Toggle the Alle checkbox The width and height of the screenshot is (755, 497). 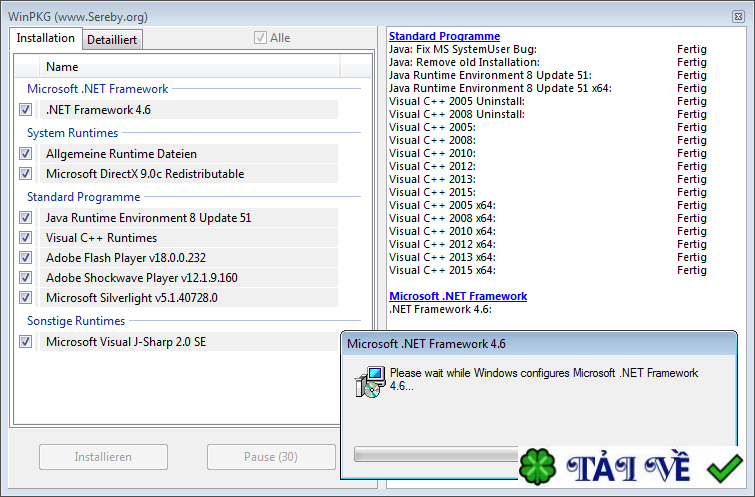coord(260,38)
